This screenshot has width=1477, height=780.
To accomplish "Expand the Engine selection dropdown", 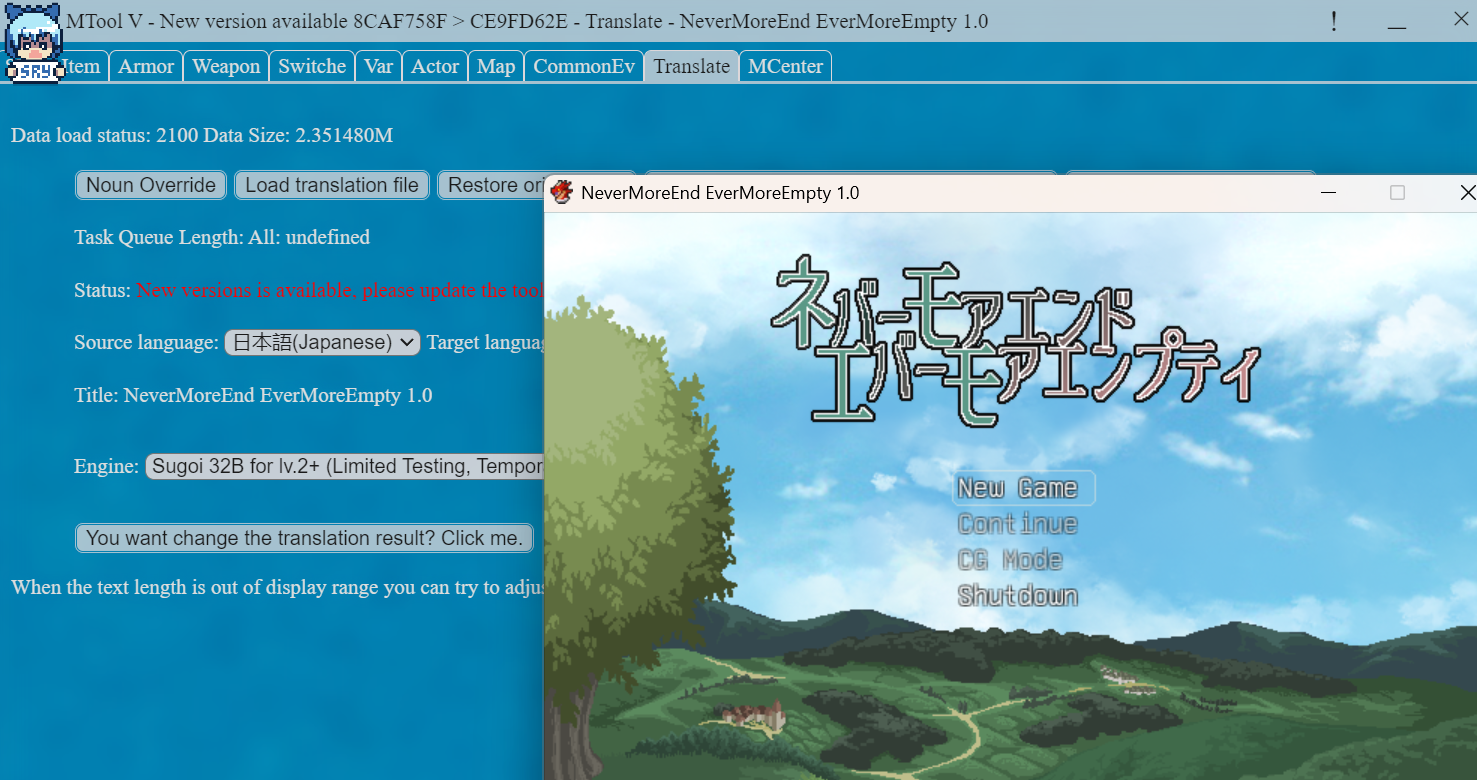I will coord(345,466).
